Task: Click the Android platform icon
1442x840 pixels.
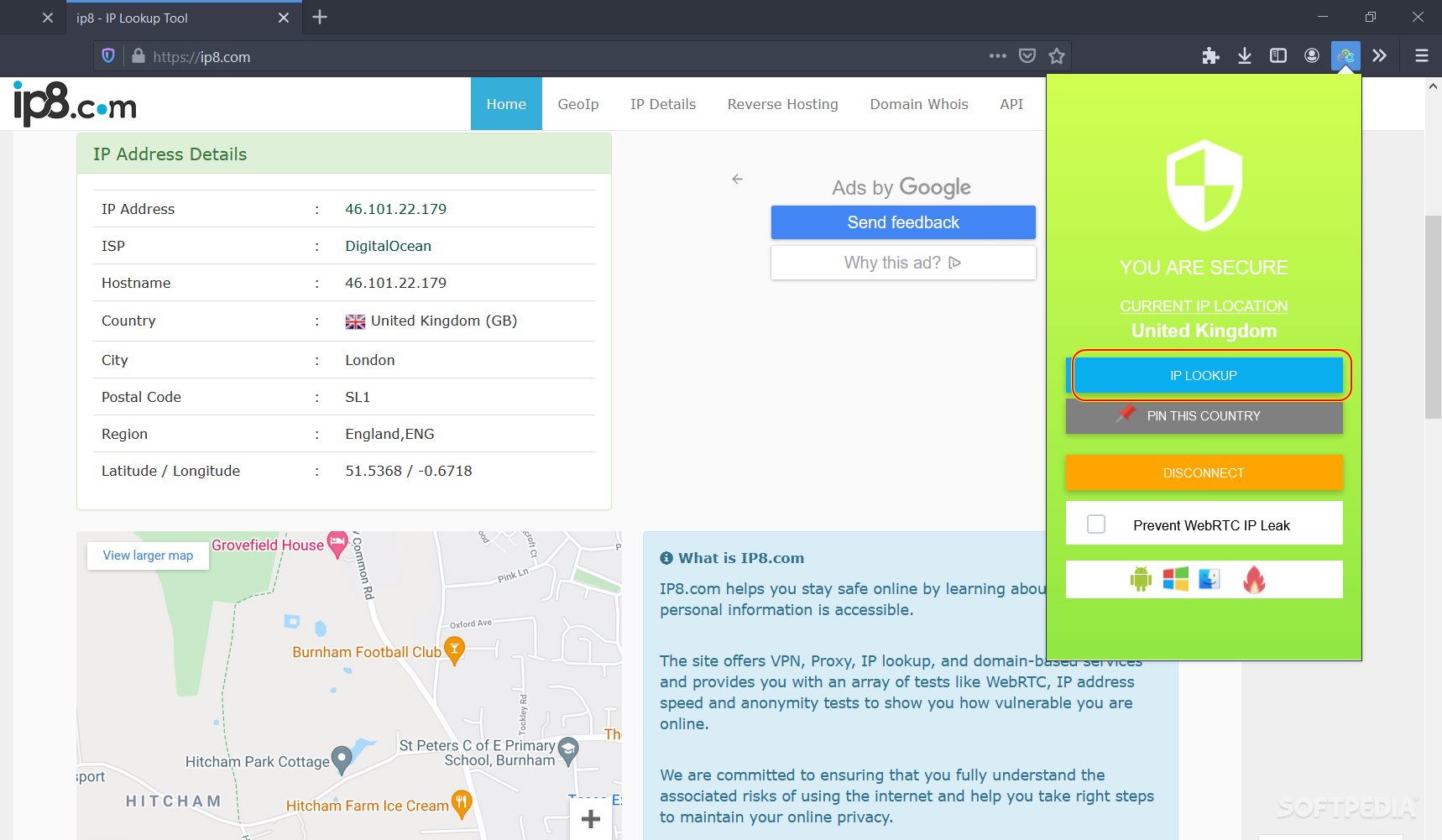Action: [1141, 579]
